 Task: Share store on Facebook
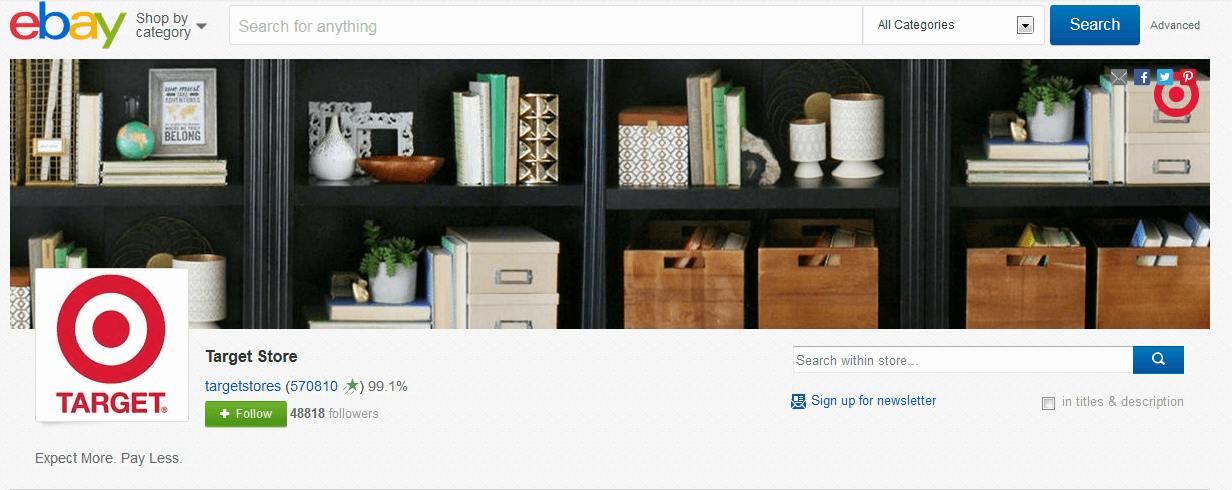pyautogui.click(x=1142, y=77)
